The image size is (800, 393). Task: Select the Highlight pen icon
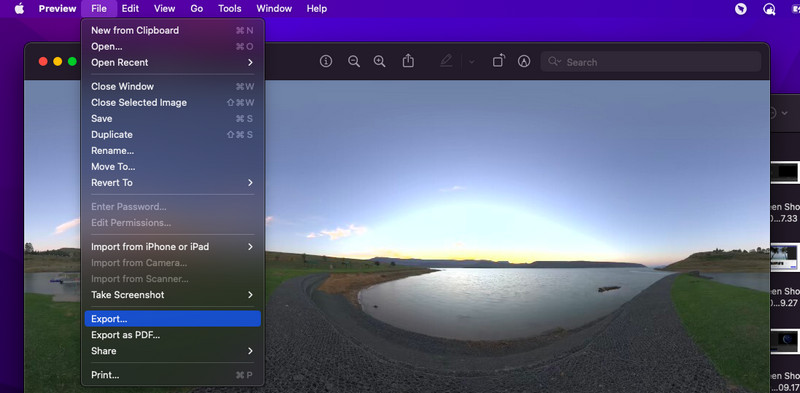pyautogui.click(x=446, y=62)
